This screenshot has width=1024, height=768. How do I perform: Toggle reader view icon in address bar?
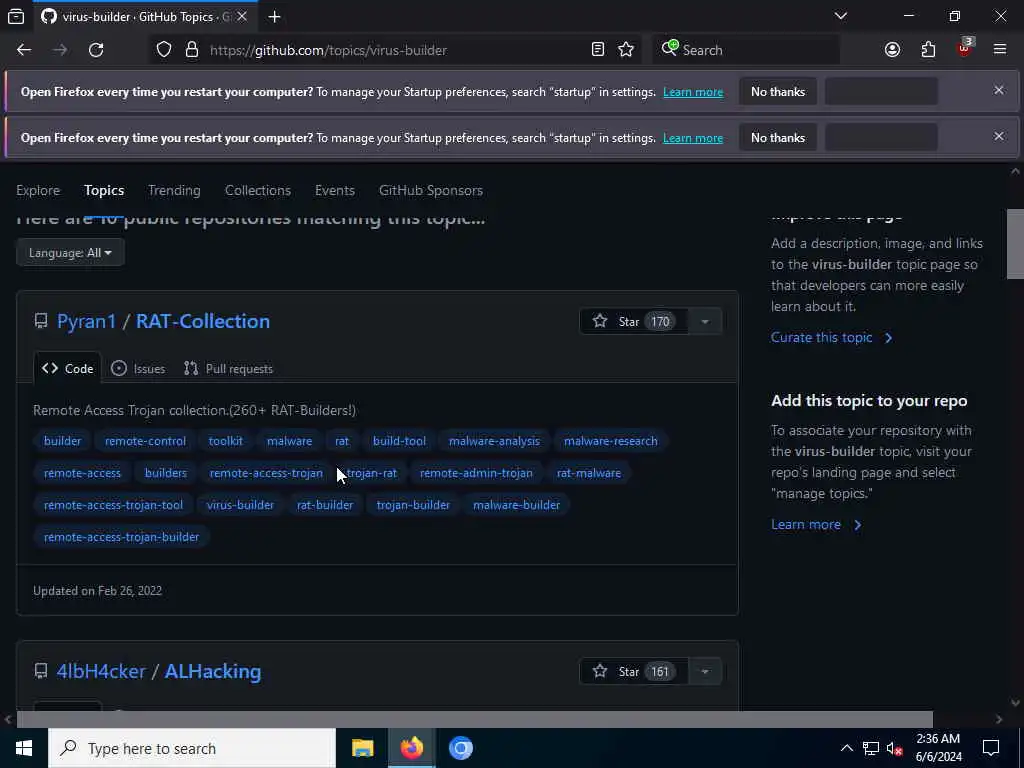click(x=598, y=50)
